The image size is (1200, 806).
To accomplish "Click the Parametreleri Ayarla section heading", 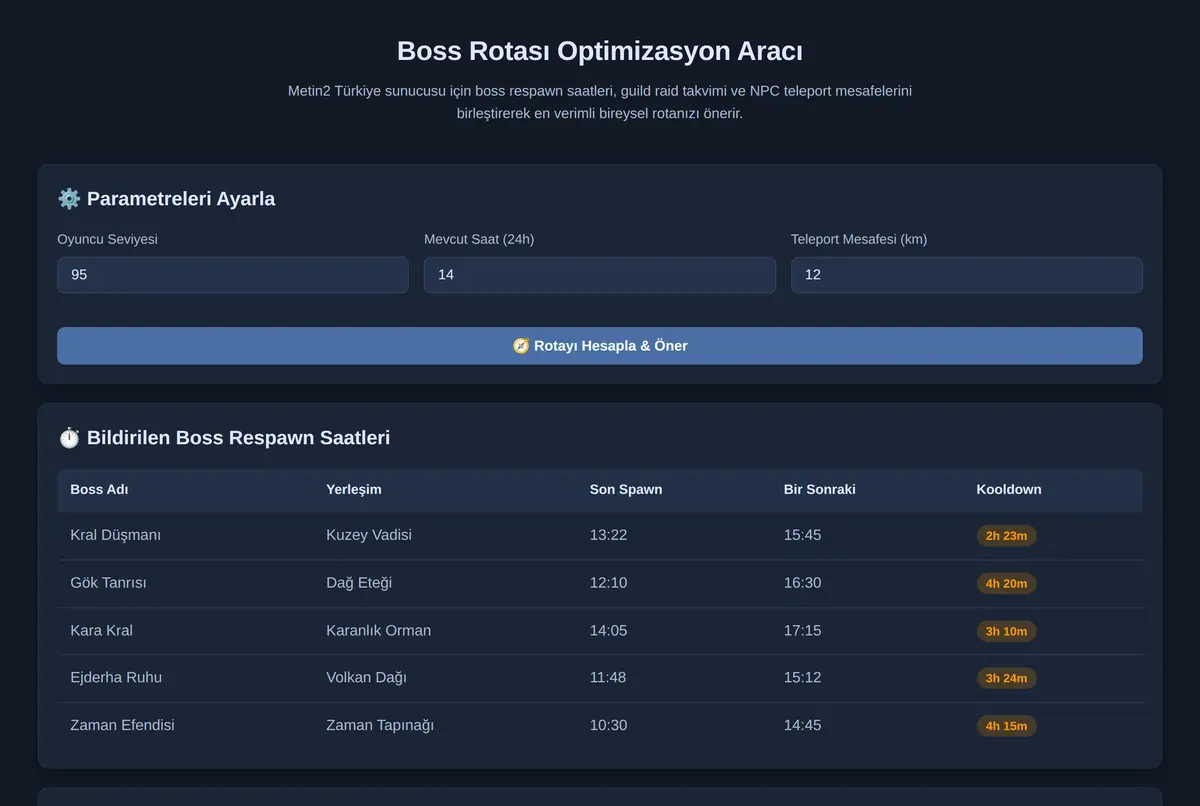I will (x=181, y=199).
